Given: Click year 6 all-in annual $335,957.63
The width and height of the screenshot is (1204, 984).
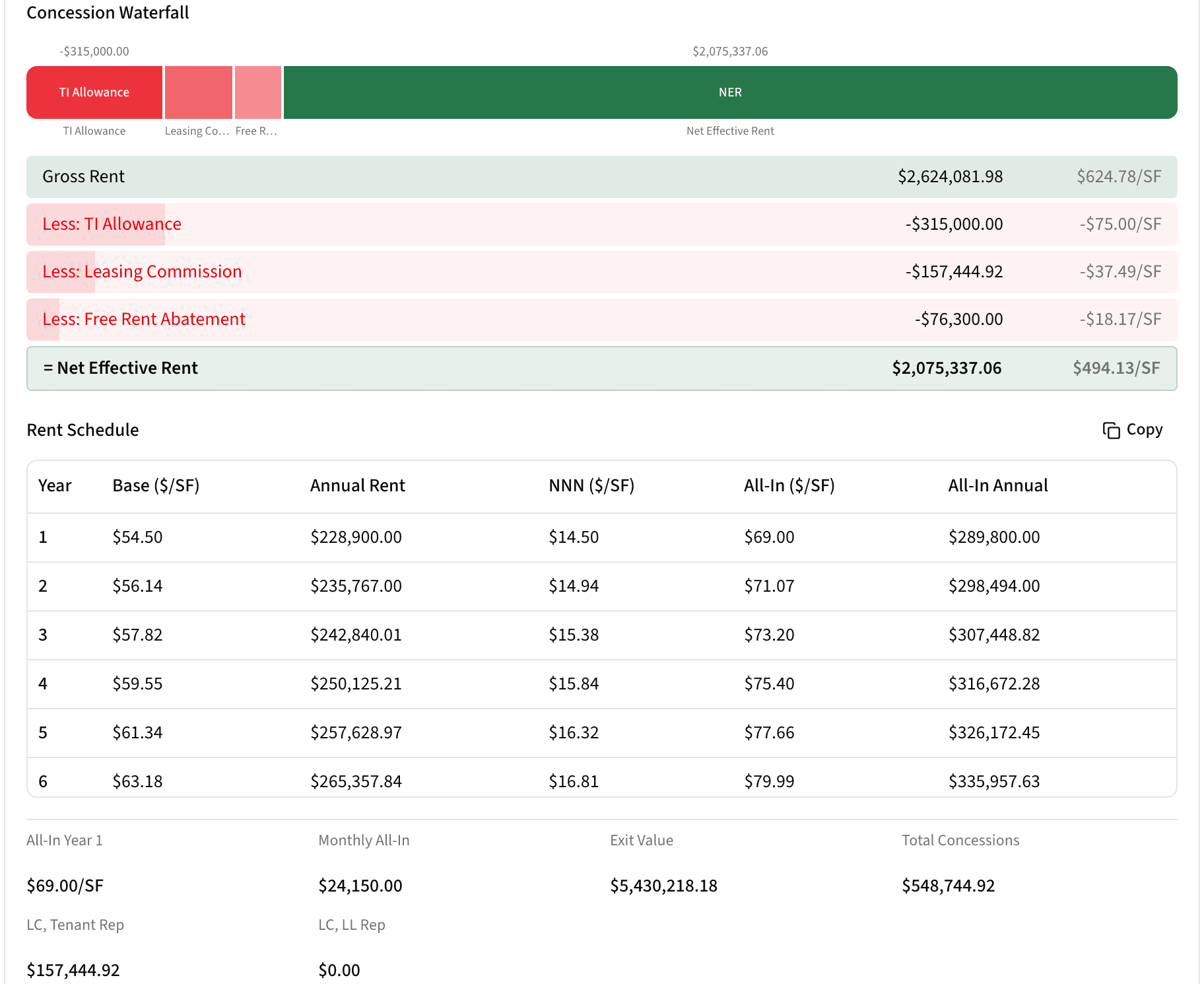Looking at the screenshot, I should pyautogui.click(x=994, y=782).
